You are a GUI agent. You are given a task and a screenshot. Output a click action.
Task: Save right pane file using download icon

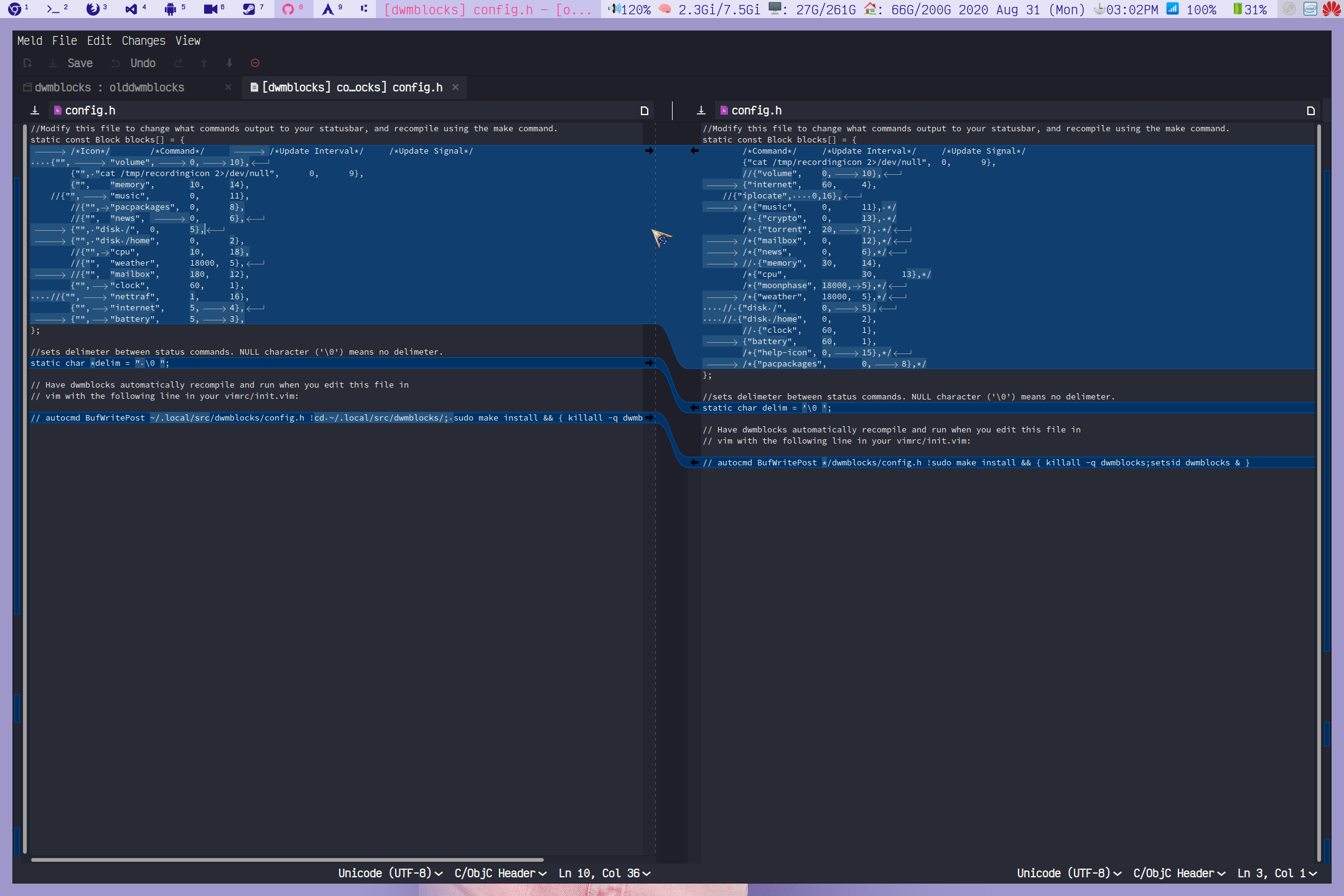pos(701,110)
